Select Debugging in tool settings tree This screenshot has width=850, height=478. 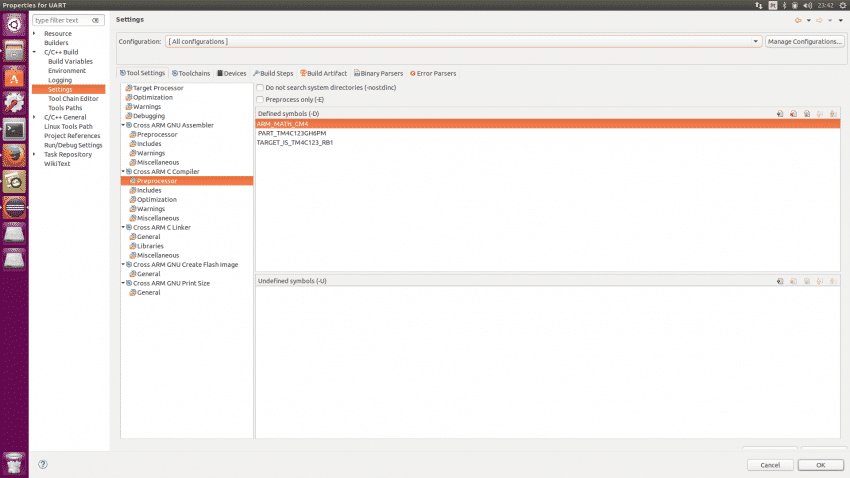[x=149, y=116]
